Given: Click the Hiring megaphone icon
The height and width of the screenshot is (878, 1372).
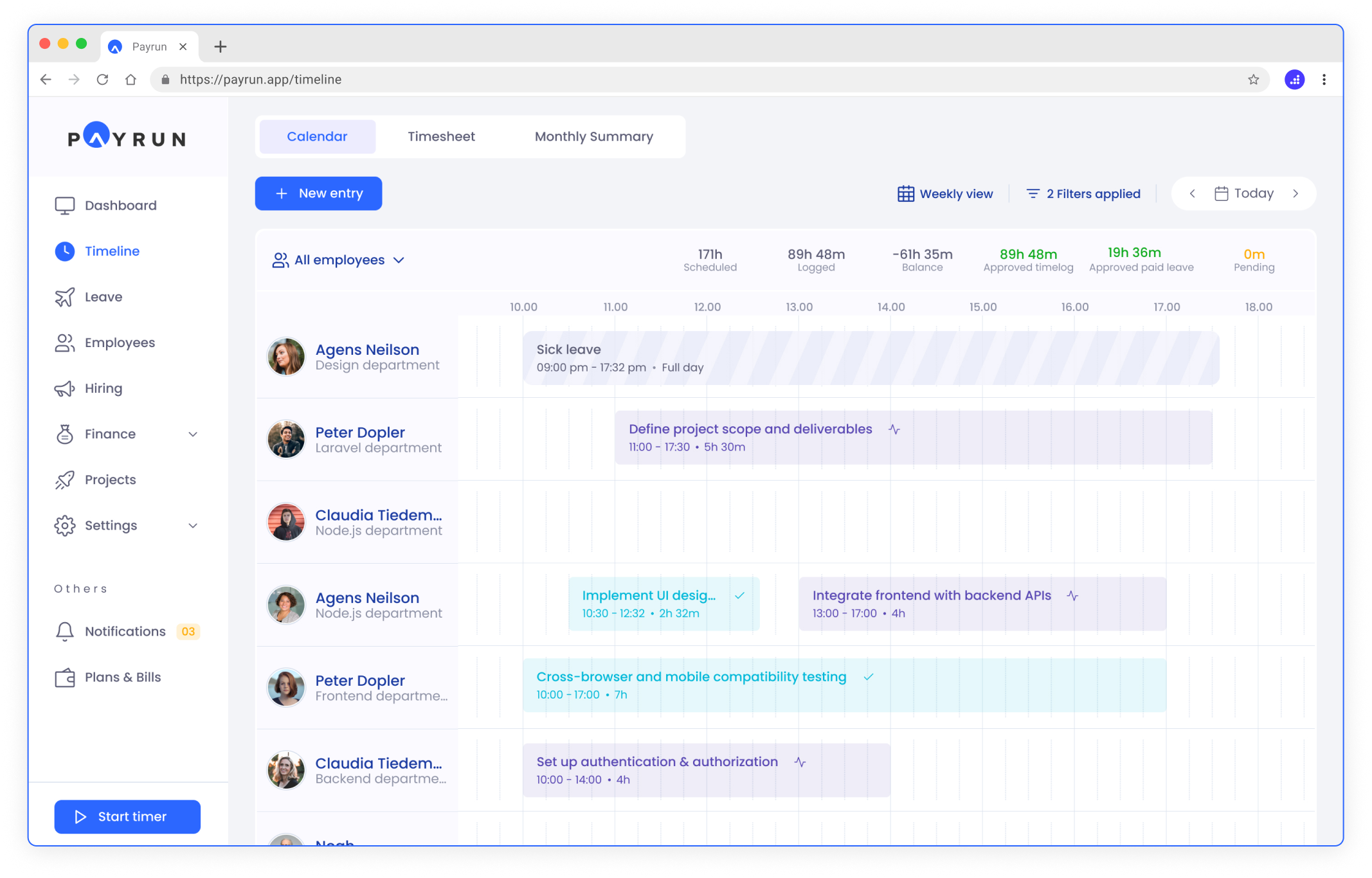Looking at the screenshot, I should 64,388.
